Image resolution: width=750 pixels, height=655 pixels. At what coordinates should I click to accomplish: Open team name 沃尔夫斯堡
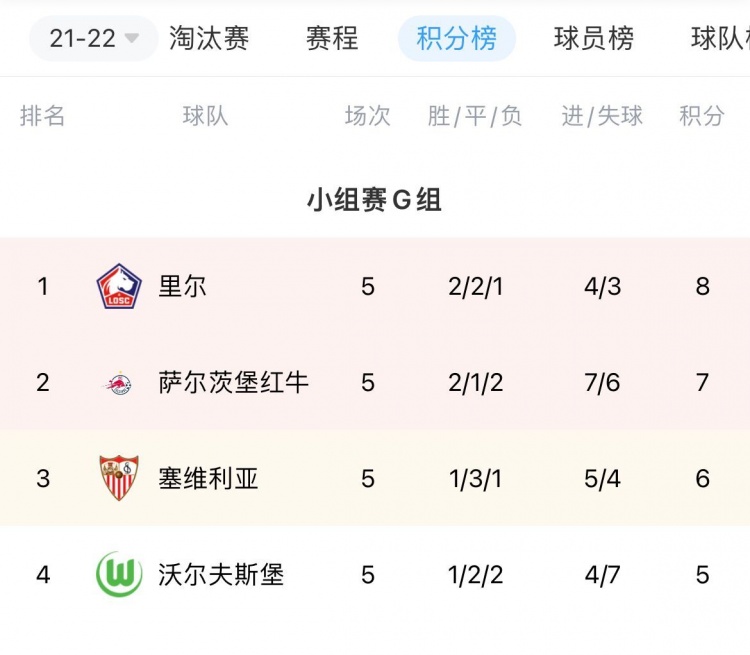coord(221,574)
